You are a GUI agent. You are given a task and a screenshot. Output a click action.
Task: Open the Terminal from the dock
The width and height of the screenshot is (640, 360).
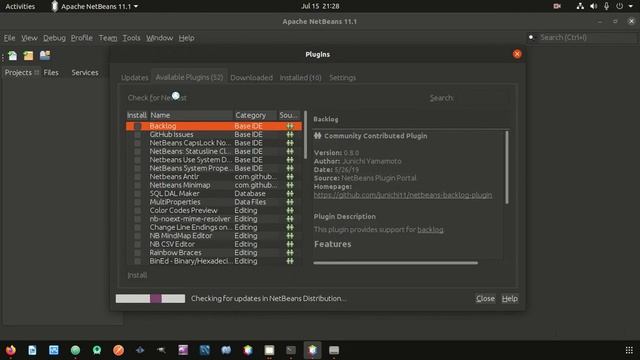(x=291, y=350)
